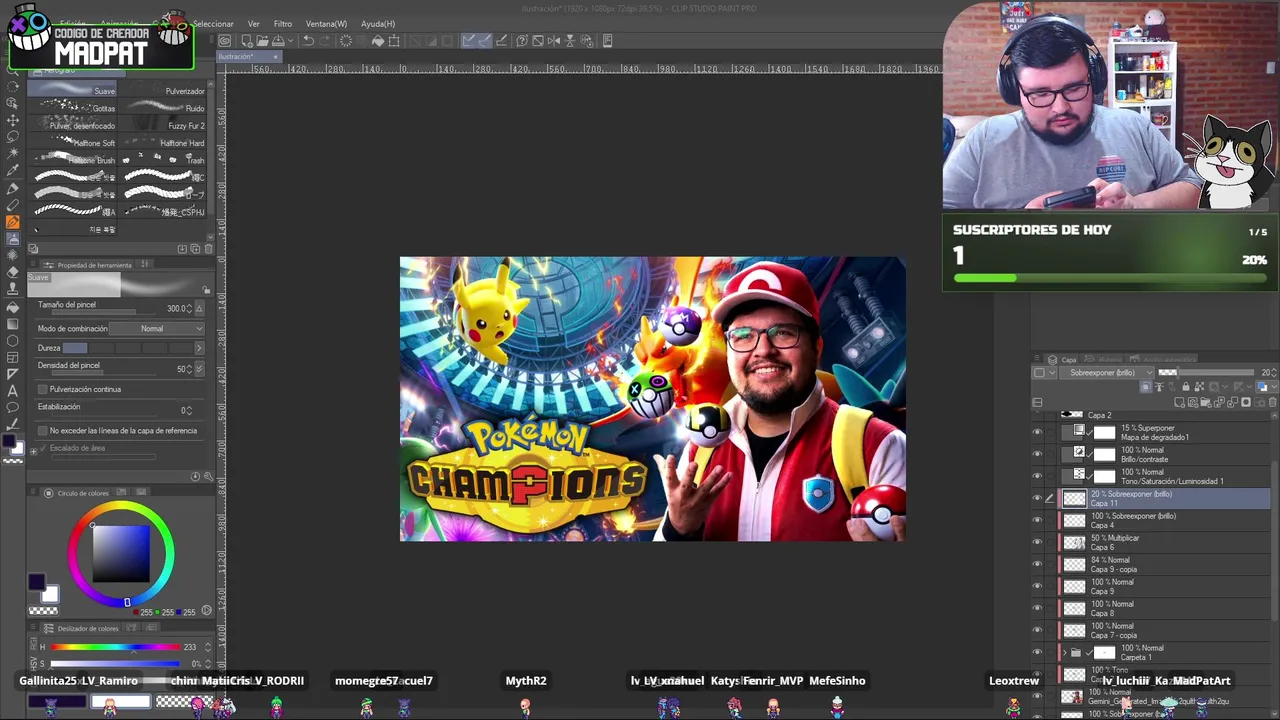1280x720 pixels.
Task: Open the Seleccionar menu
Action: click(x=213, y=24)
